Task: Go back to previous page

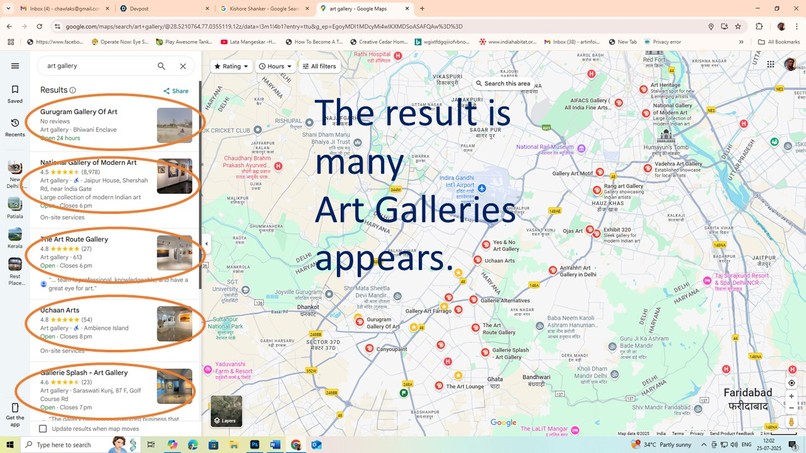Action: (x=10, y=26)
